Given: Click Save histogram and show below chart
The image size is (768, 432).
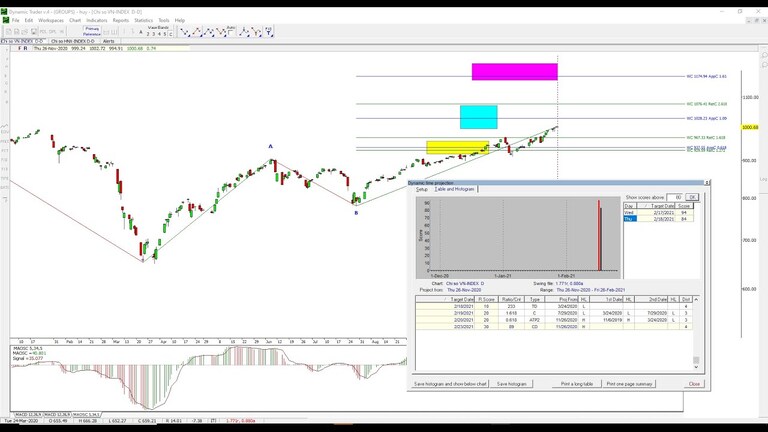Looking at the screenshot, I should click(x=449, y=384).
